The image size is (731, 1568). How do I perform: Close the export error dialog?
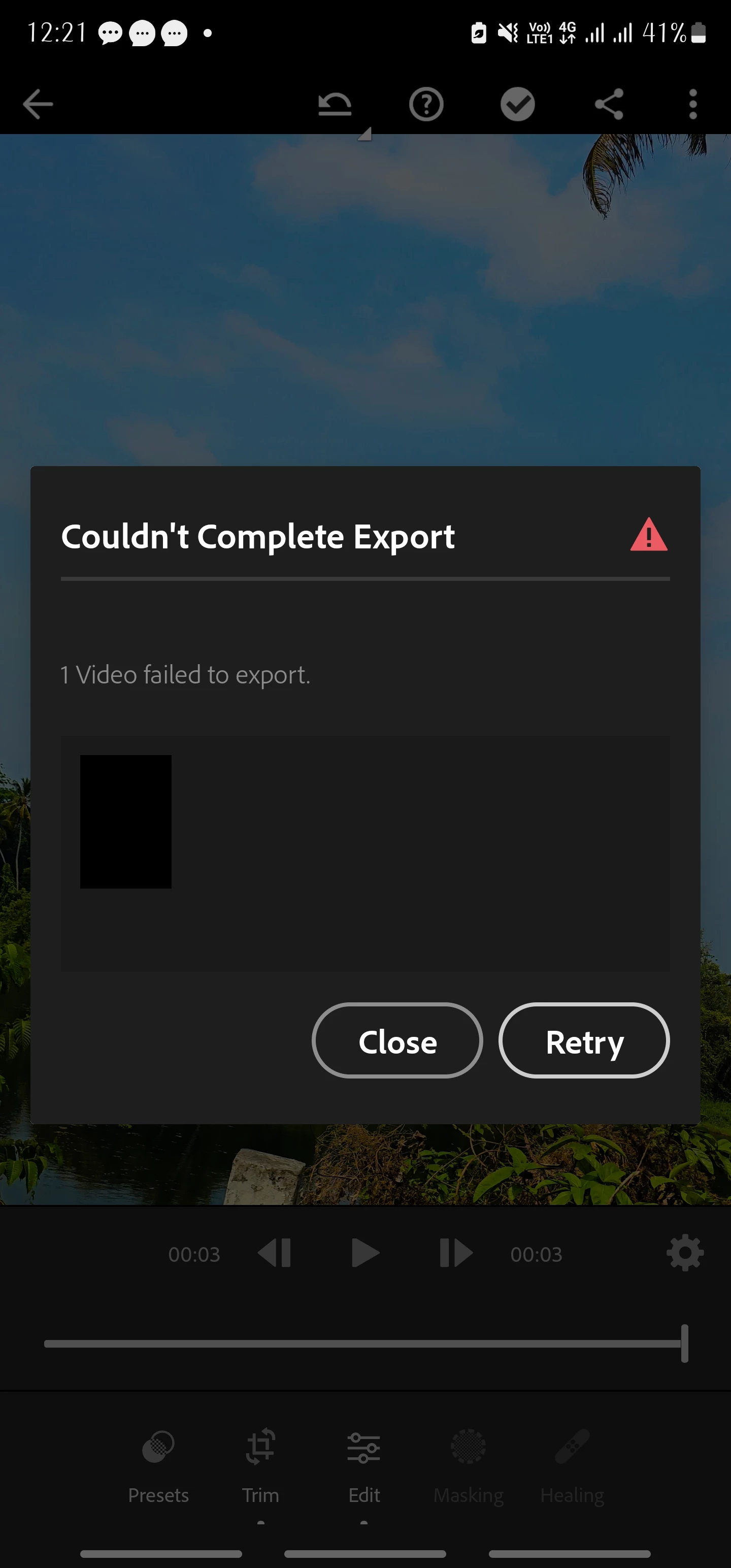pyautogui.click(x=397, y=1041)
